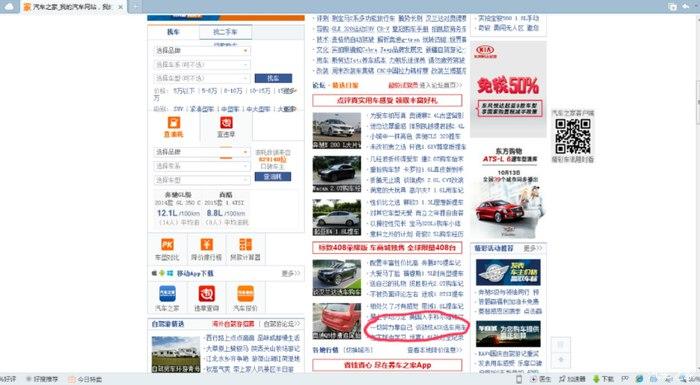Click the orange 查油耗 fuel icon
700x385 pixels.
click(x=173, y=122)
